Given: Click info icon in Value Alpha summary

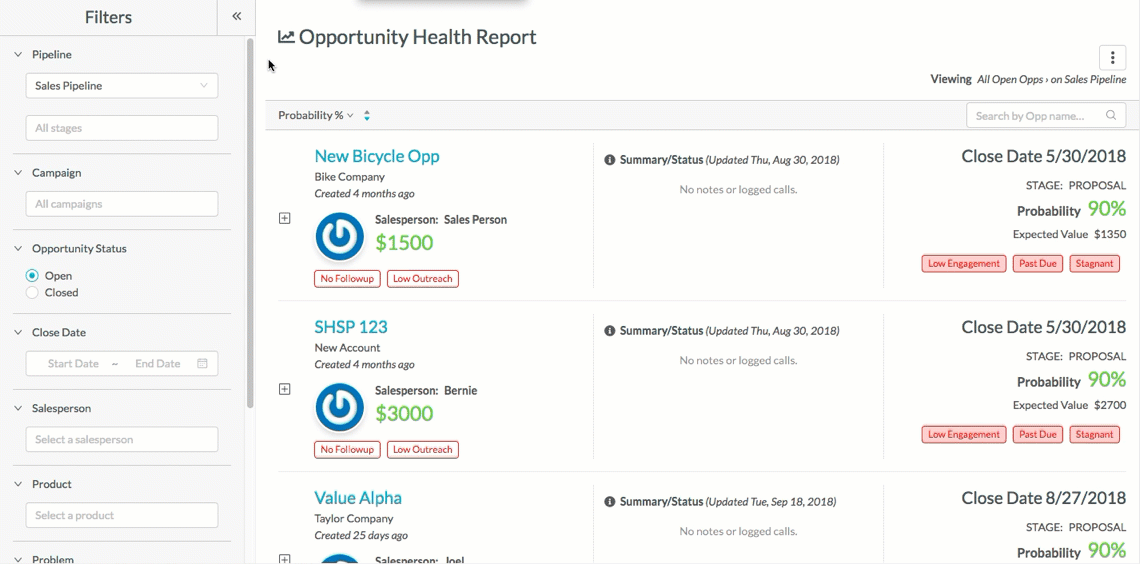Looking at the screenshot, I should (x=610, y=501).
